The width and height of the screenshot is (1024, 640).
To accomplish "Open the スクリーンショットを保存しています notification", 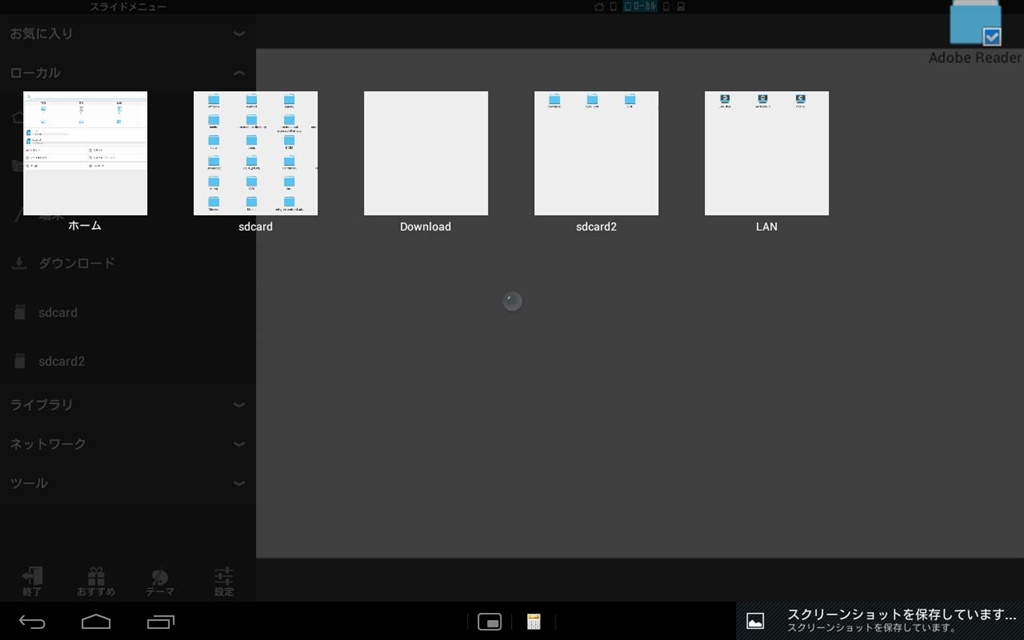I will (880, 620).
